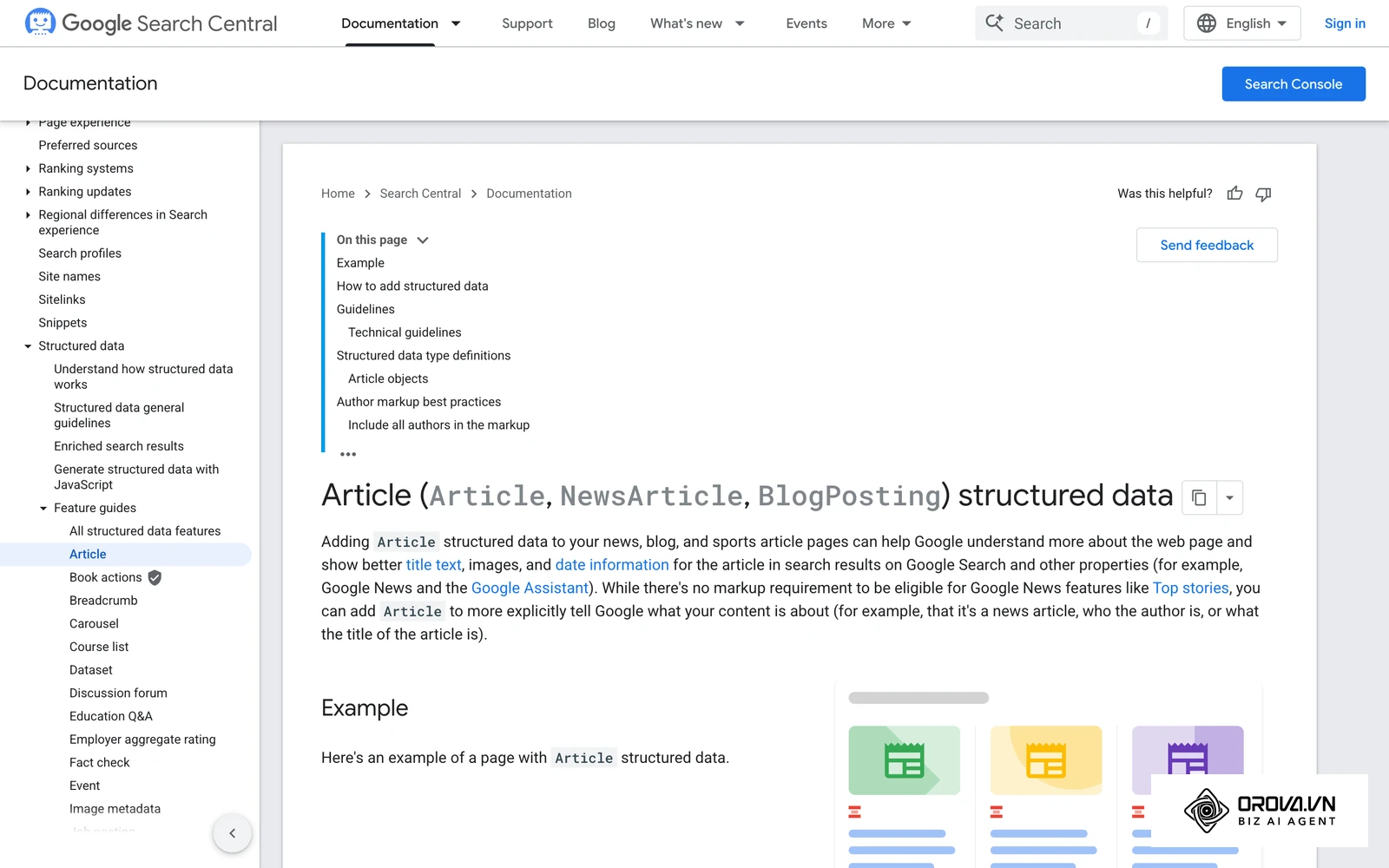Open the English language dropdown

[x=1241, y=23]
